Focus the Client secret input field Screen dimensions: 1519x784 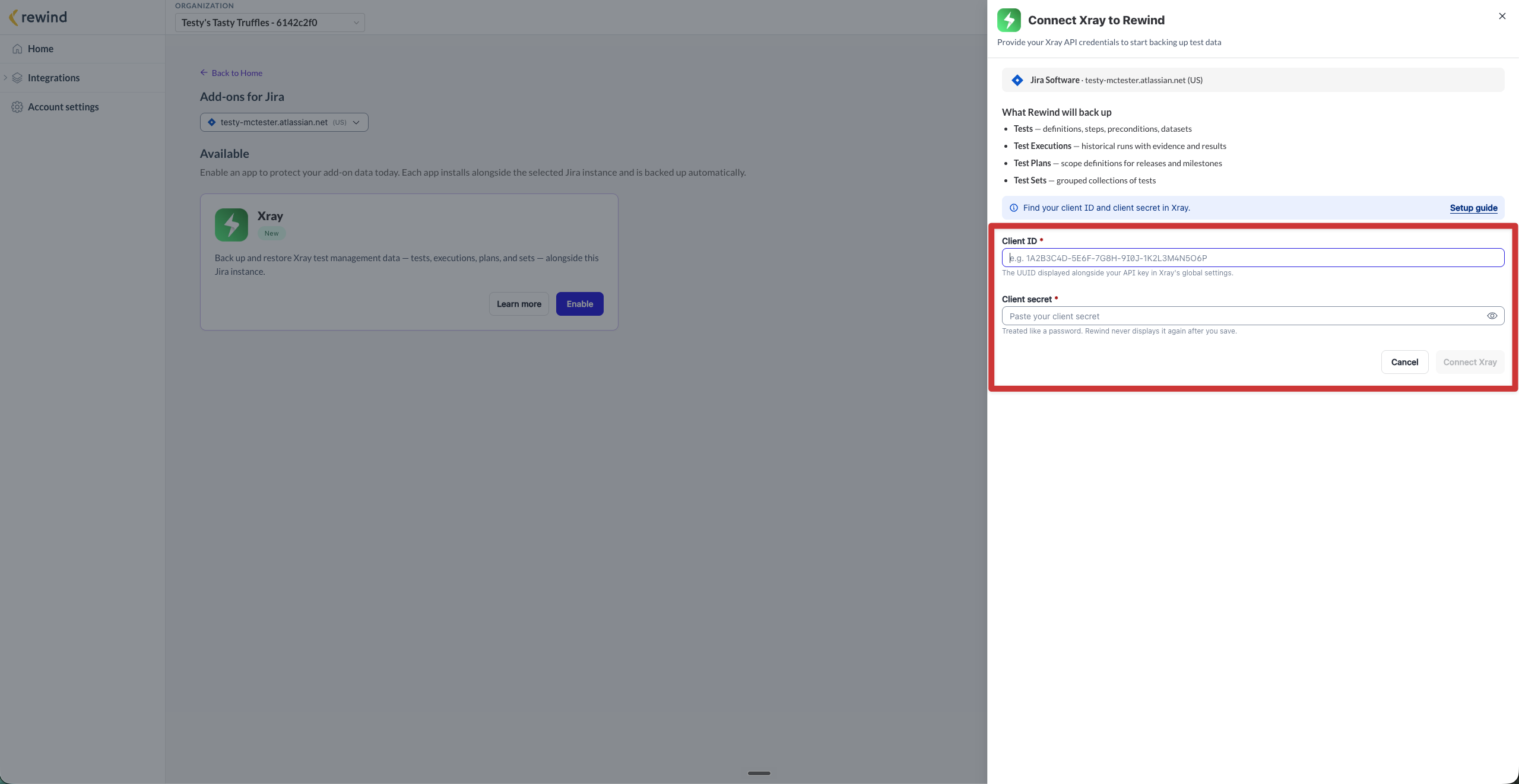click(x=1252, y=316)
